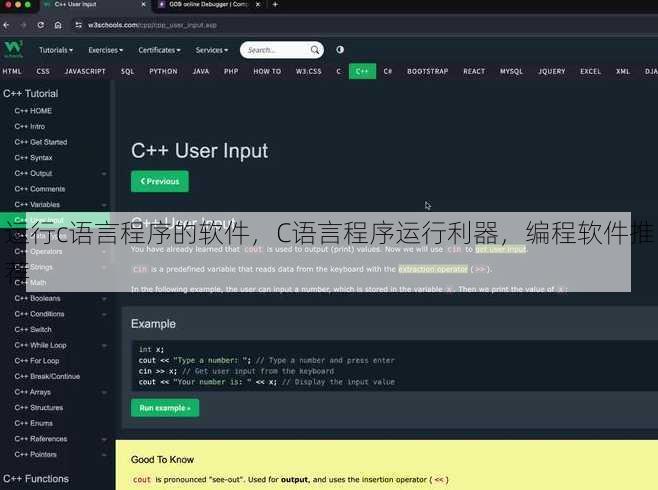Image resolution: width=658 pixels, height=490 pixels.
Task: Click the search magnifier icon
Action: tap(315, 50)
